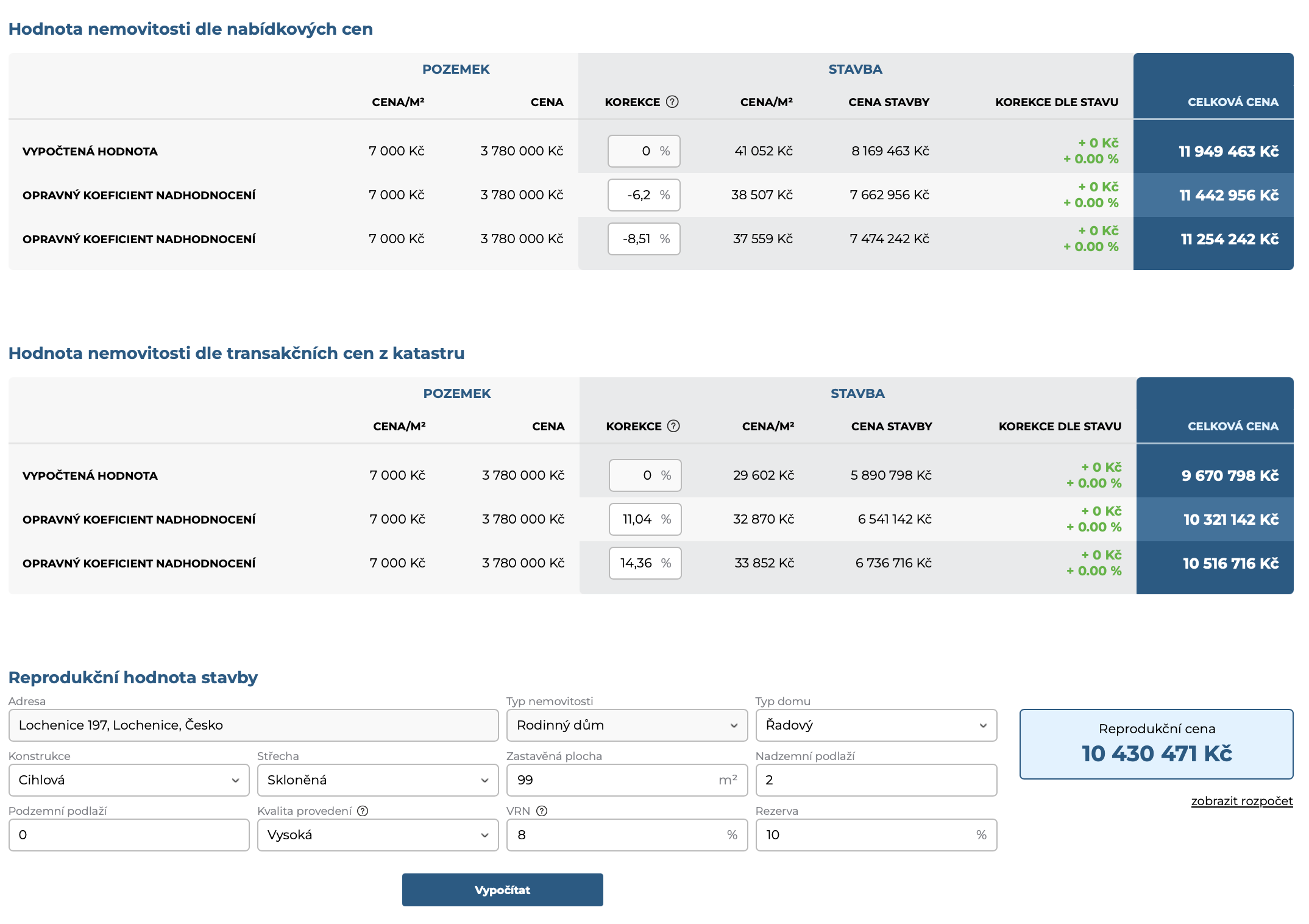
Task: Click the VRN help question mark icon
Action: point(542,811)
